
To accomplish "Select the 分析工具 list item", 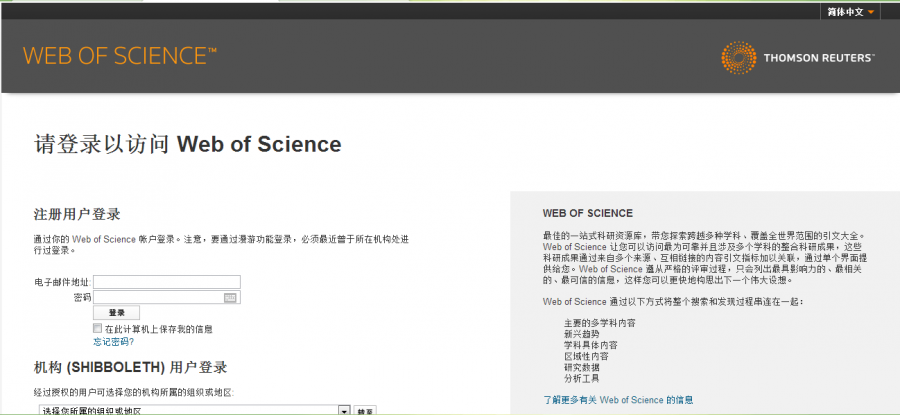I will click(582, 379).
